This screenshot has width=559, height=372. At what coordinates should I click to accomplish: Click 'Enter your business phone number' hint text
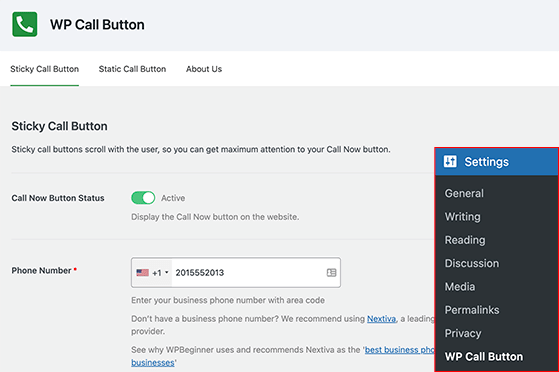point(228,300)
